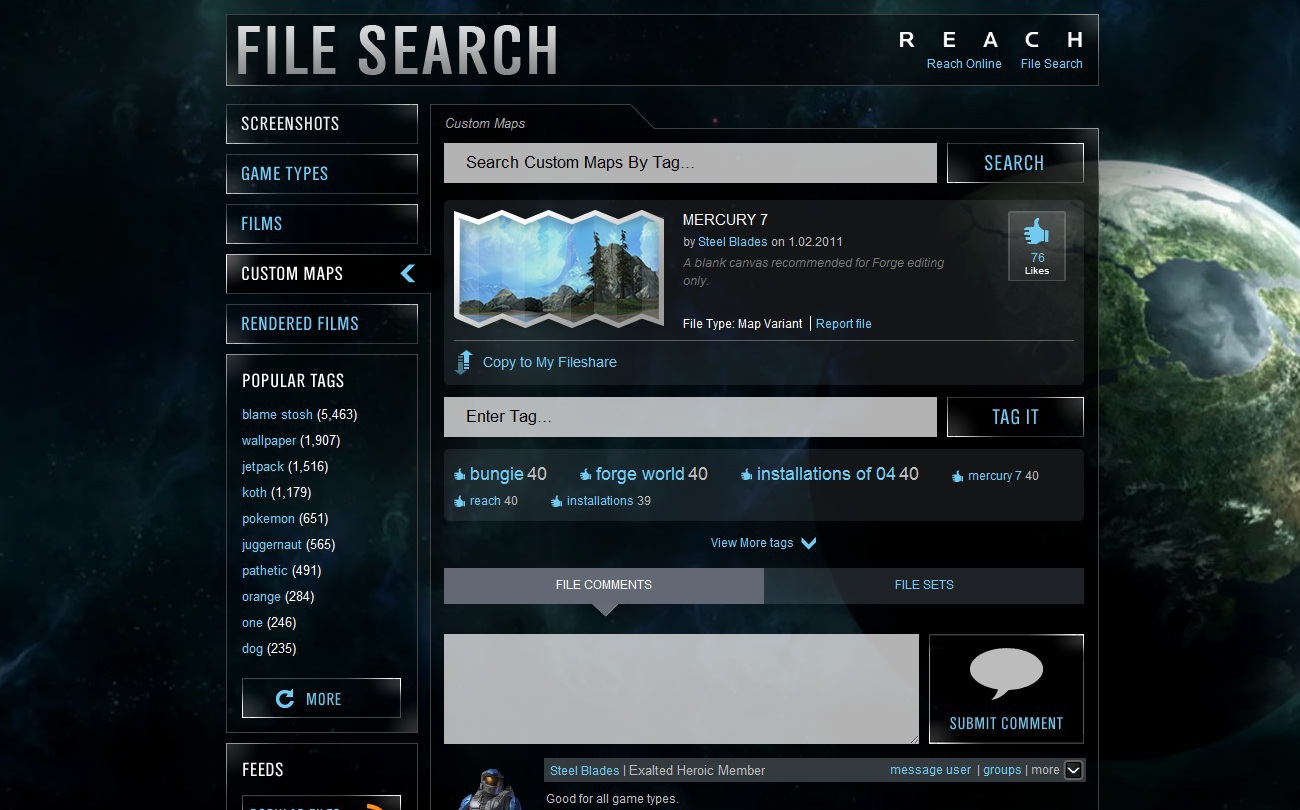This screenshot has height=810, width=1300.
Task: Select the wallpaper popular tag
Action: 269,441
